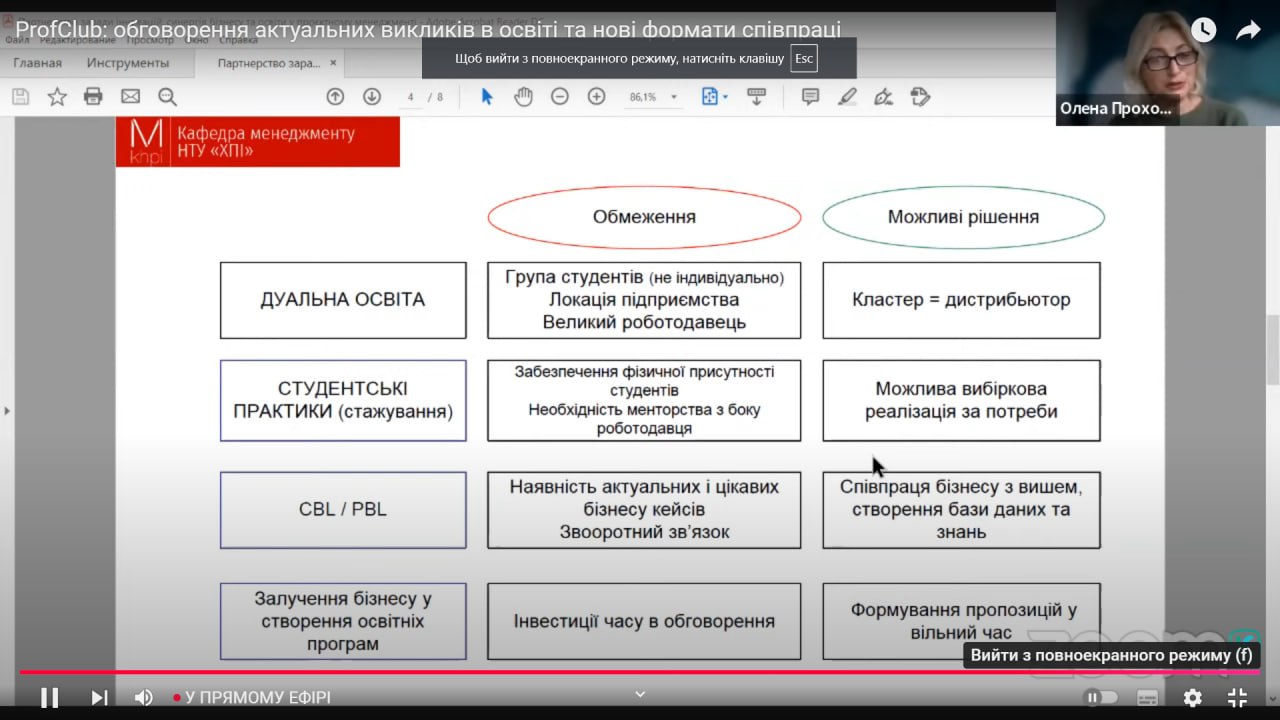
Task: Click the Обмеження oval heading
Action: 644,217
